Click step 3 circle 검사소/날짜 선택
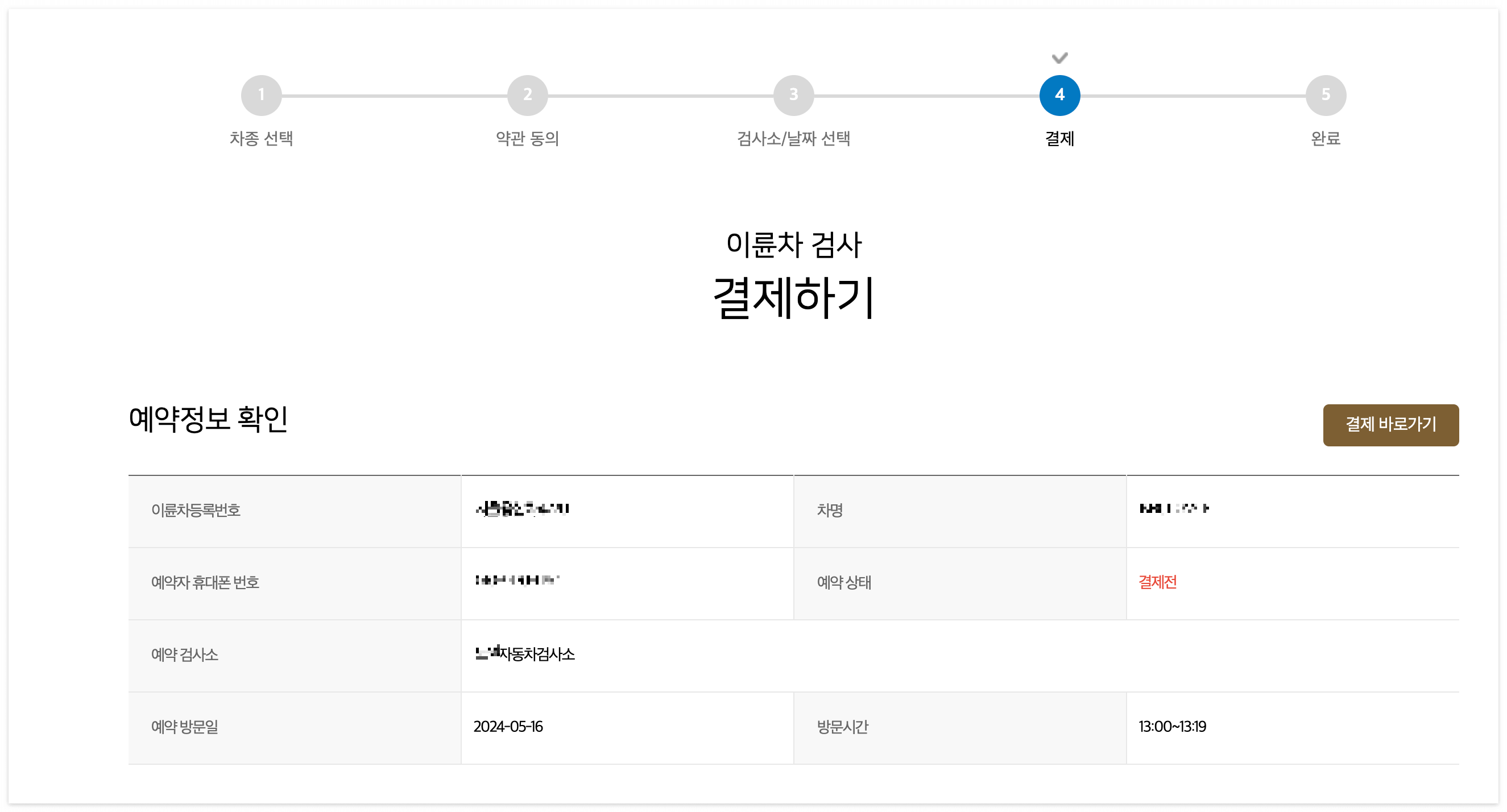The image size is (1507, 812). [x=793, y=95]
